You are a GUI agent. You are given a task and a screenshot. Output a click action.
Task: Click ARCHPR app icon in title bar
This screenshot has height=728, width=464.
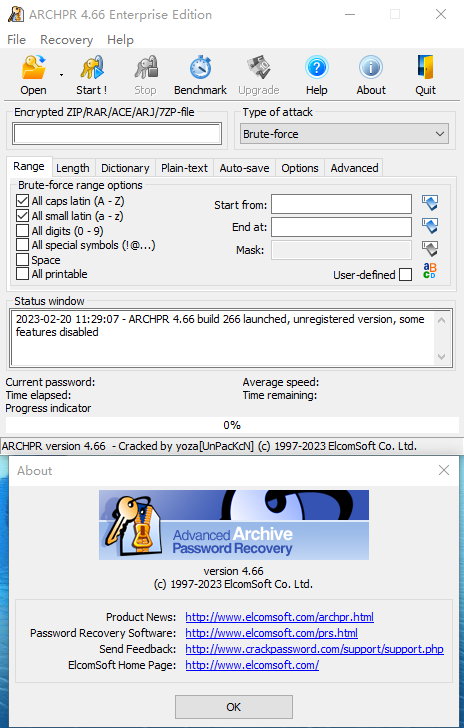(15, 14)
